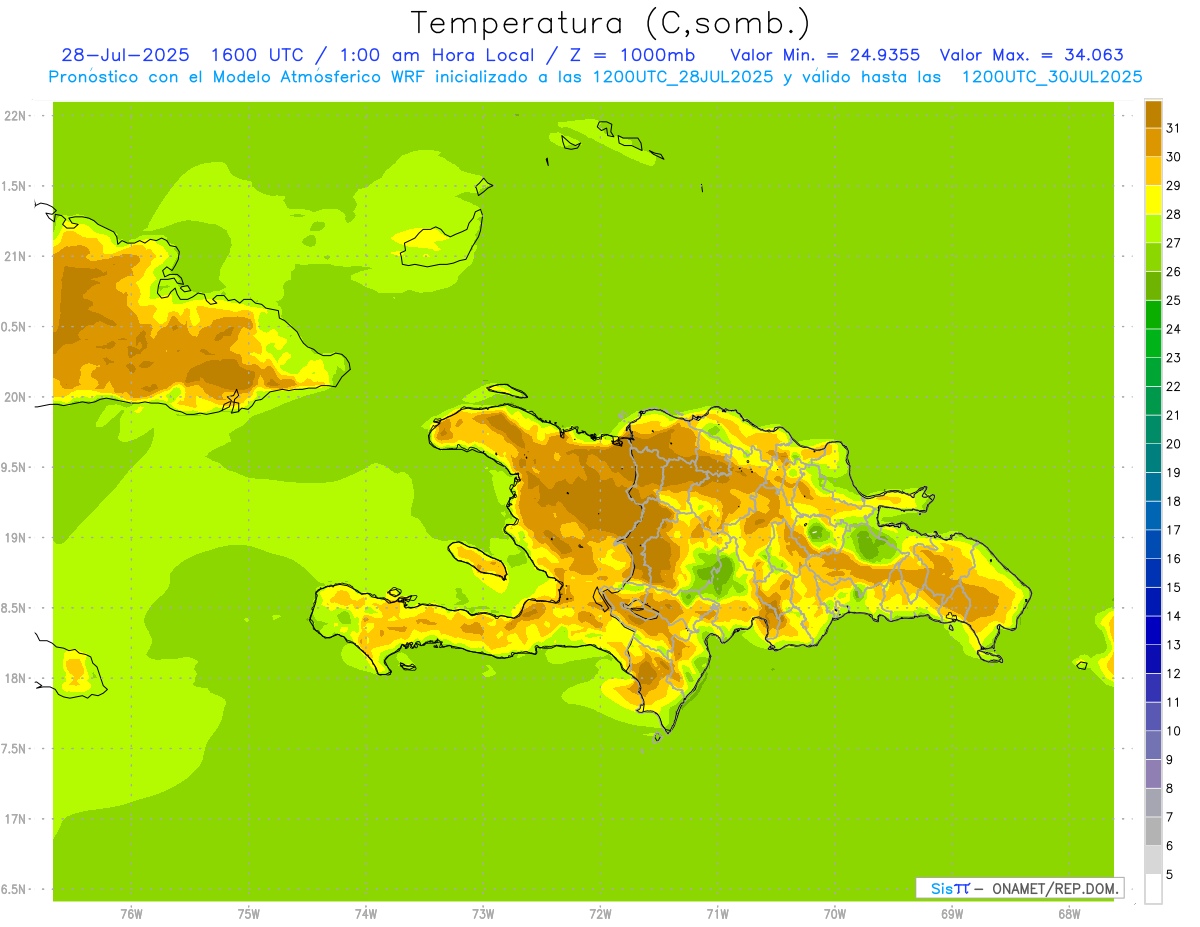Click the purple legend band between 9 and 10
Viewport: 1200px width, 927px height.
click(x=1153, y=745)
